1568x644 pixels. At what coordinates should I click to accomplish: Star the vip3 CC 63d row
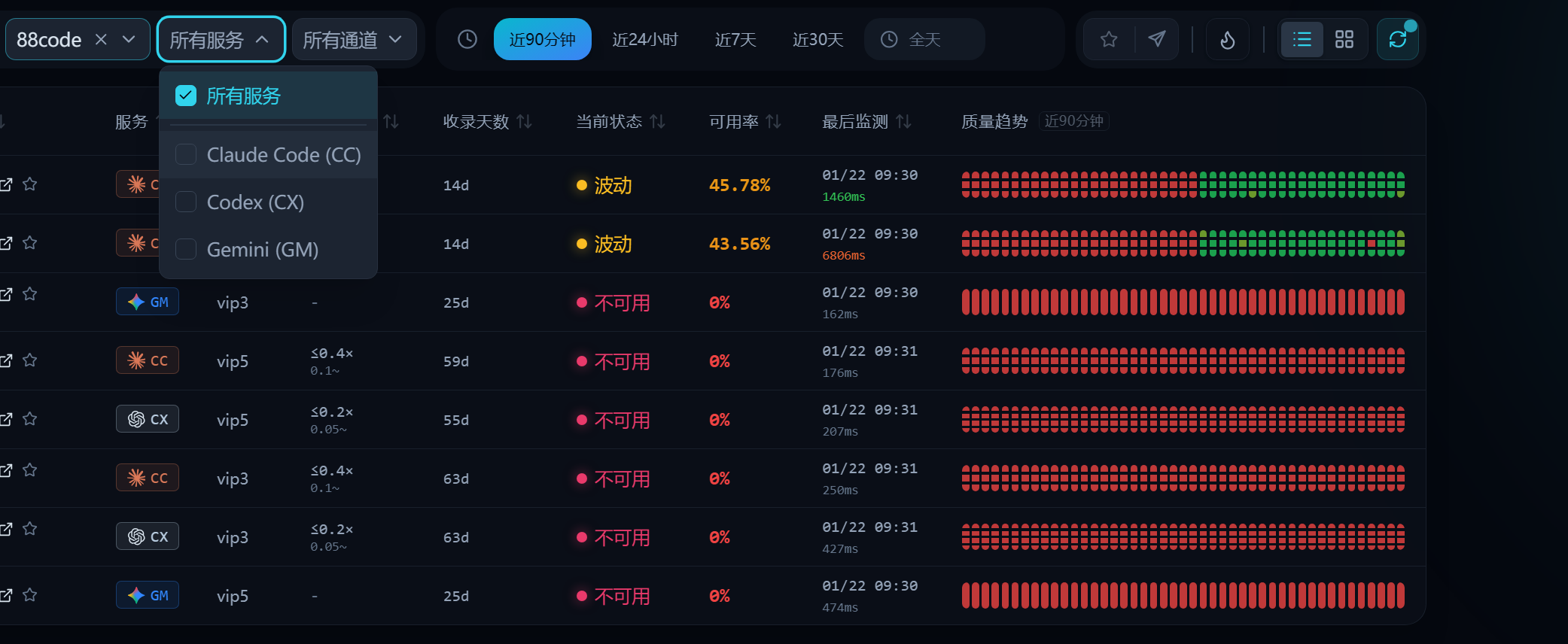click(30, 470)
